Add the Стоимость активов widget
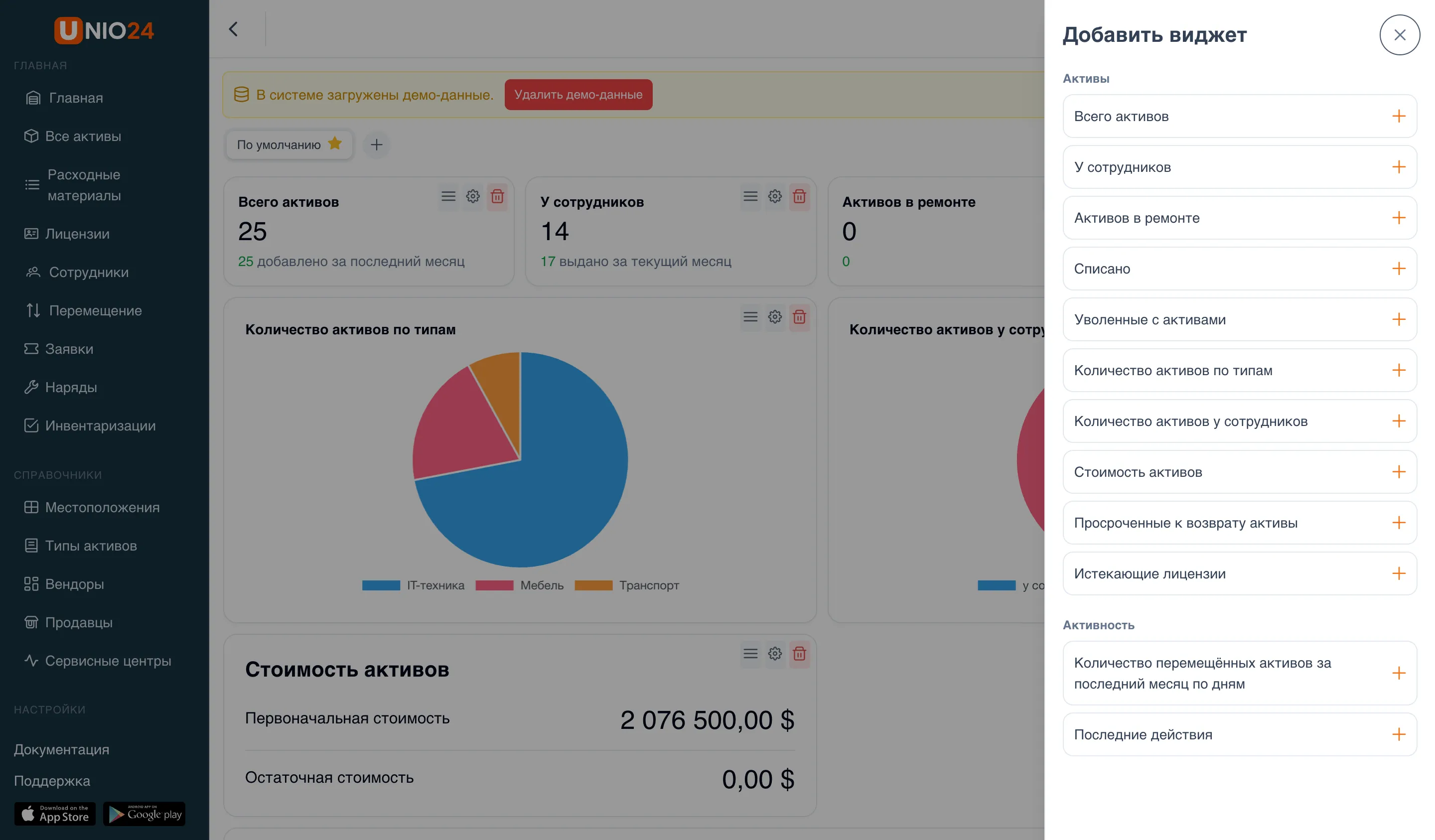 coord(1399,471)
